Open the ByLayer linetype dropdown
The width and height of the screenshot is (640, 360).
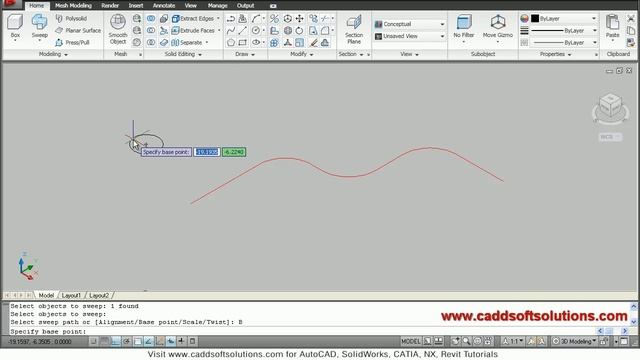[564, 42]
